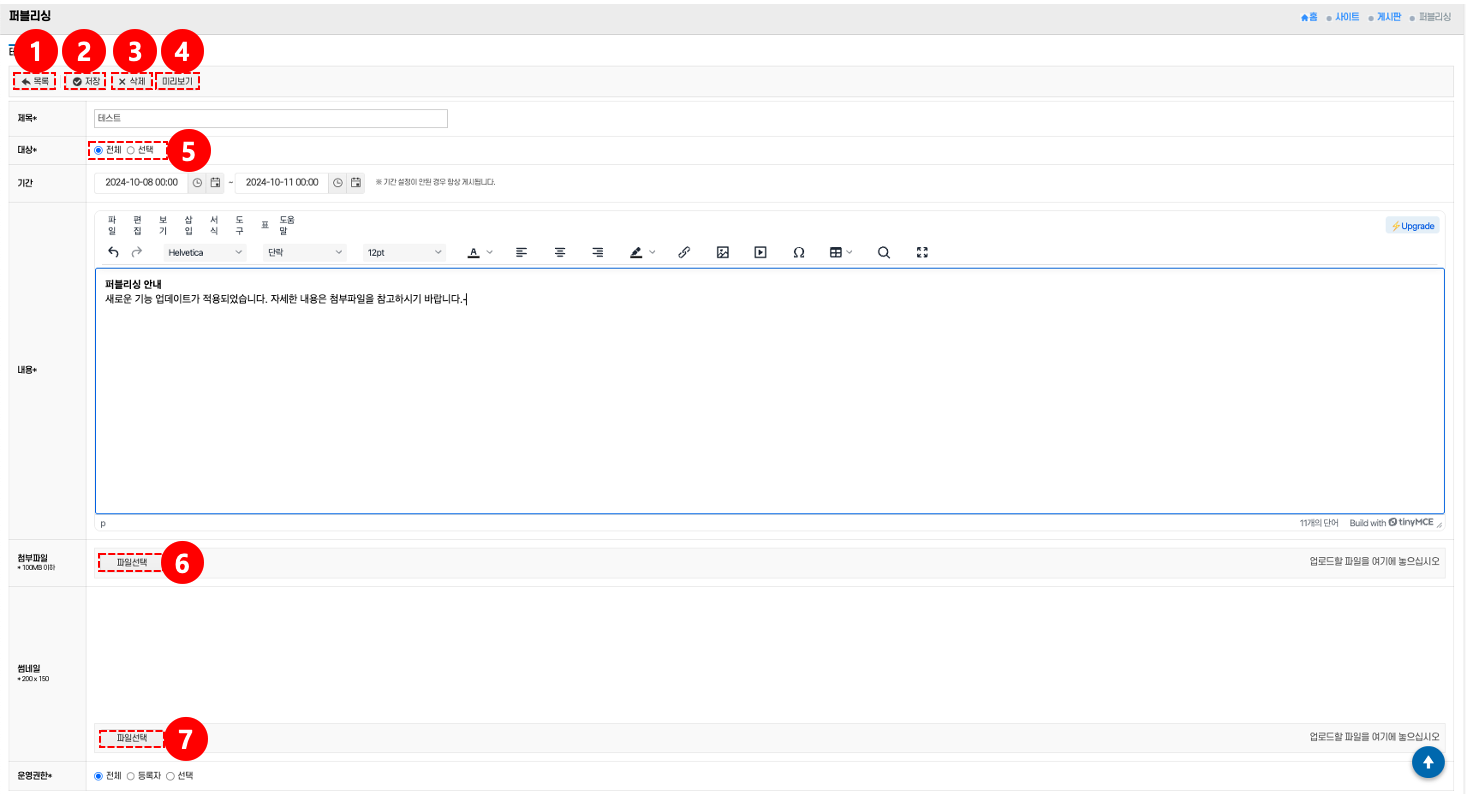Click the insert media play icon
1466x794 pixels.
760,253
